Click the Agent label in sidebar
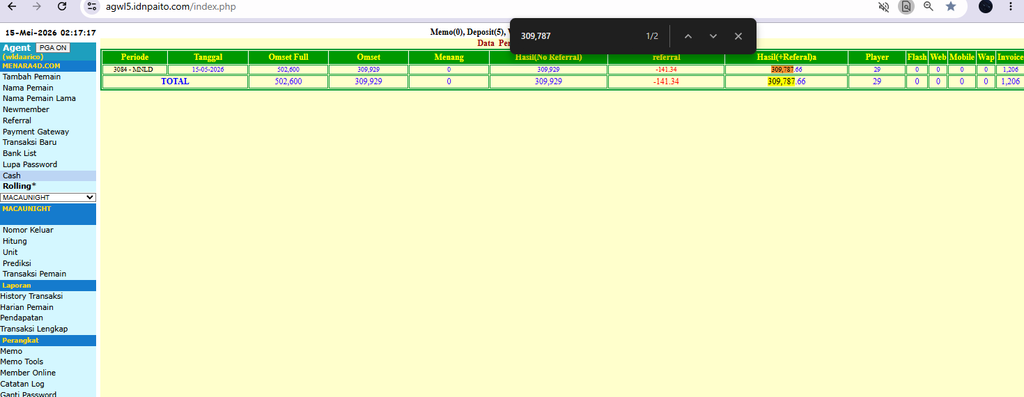Image resolution: width=1024 pixels, height=397 pixels. pyautogui.click(x=16, y=48)
